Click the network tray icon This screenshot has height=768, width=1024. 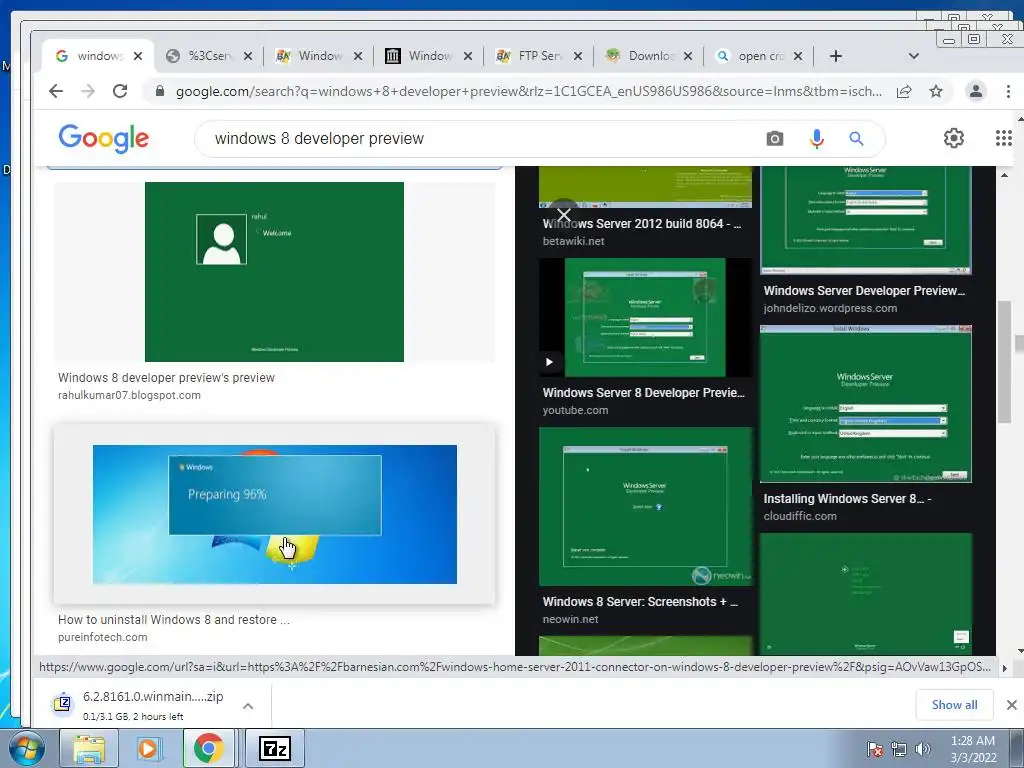(x=899, y=749)
